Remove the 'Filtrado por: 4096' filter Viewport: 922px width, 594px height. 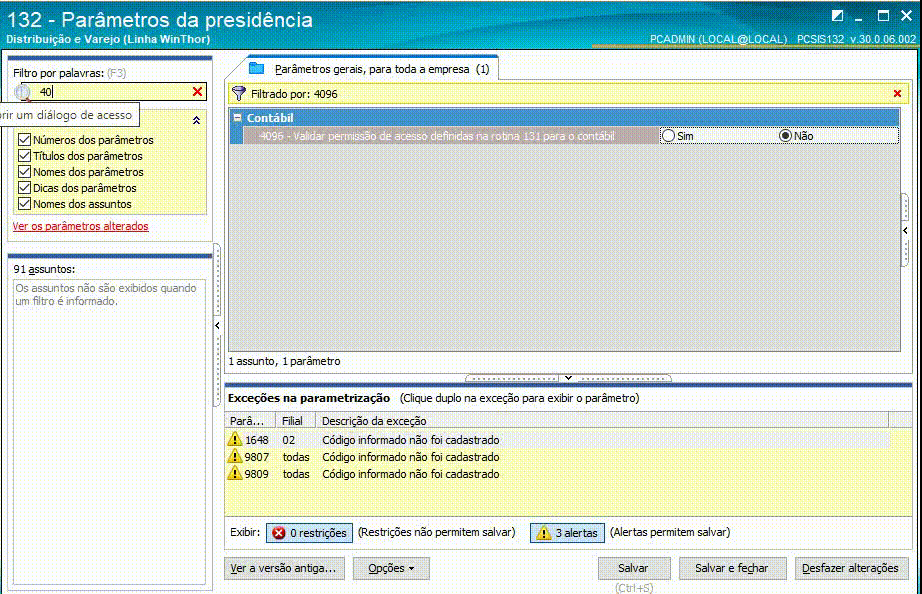897,94
